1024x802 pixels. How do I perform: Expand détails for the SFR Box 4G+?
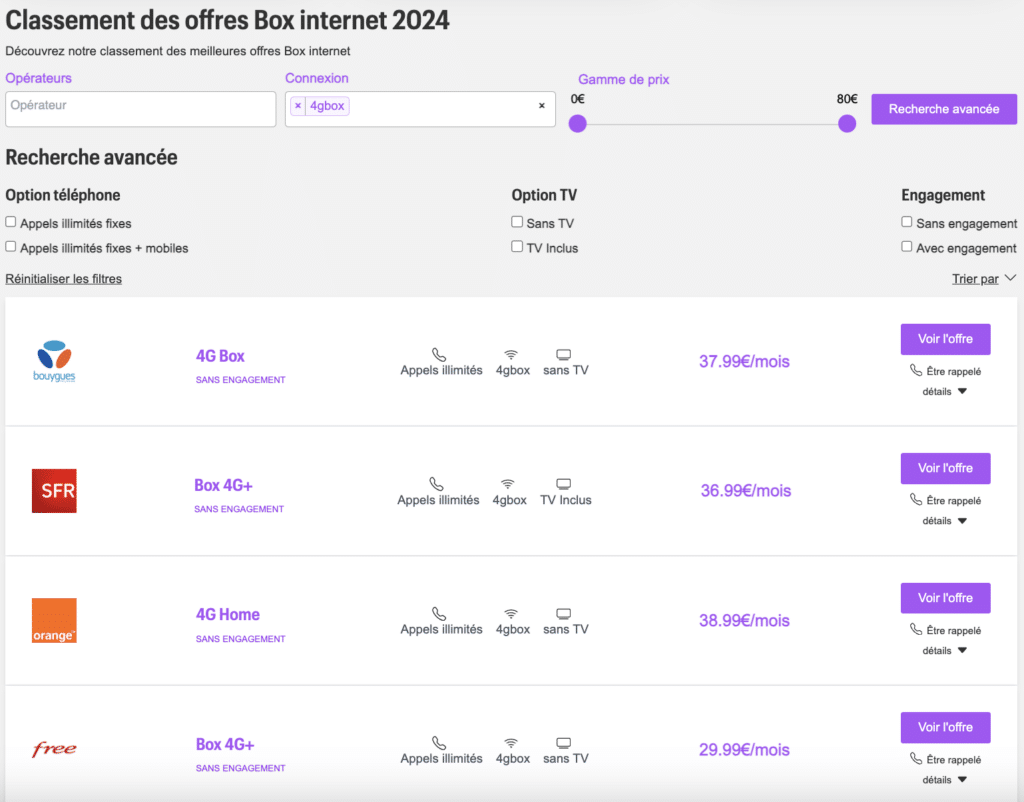pos(944,521)
